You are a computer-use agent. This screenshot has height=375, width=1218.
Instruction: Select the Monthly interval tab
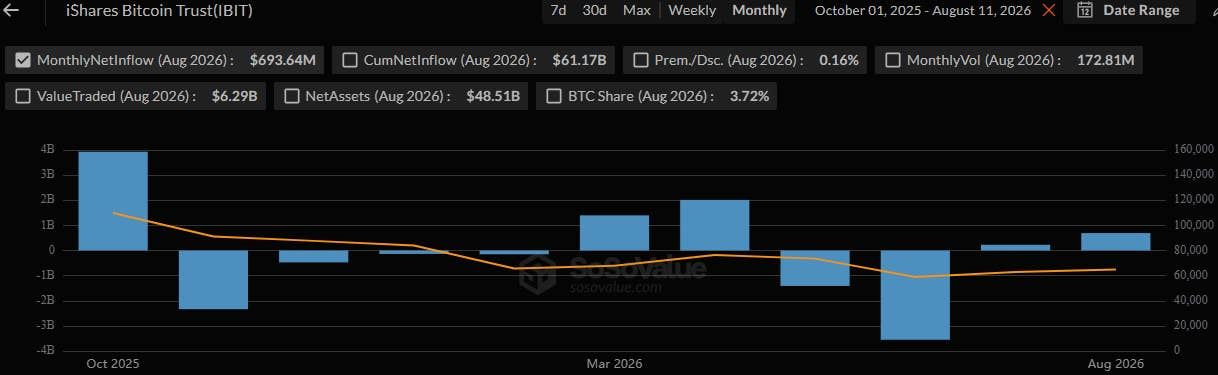[x=760, y=10]
